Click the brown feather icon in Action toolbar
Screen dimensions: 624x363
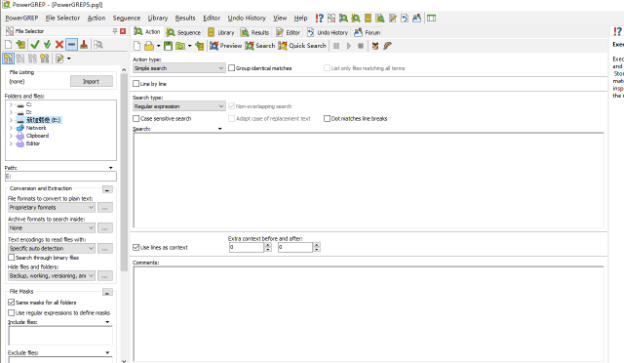click(x=387, y=46)
